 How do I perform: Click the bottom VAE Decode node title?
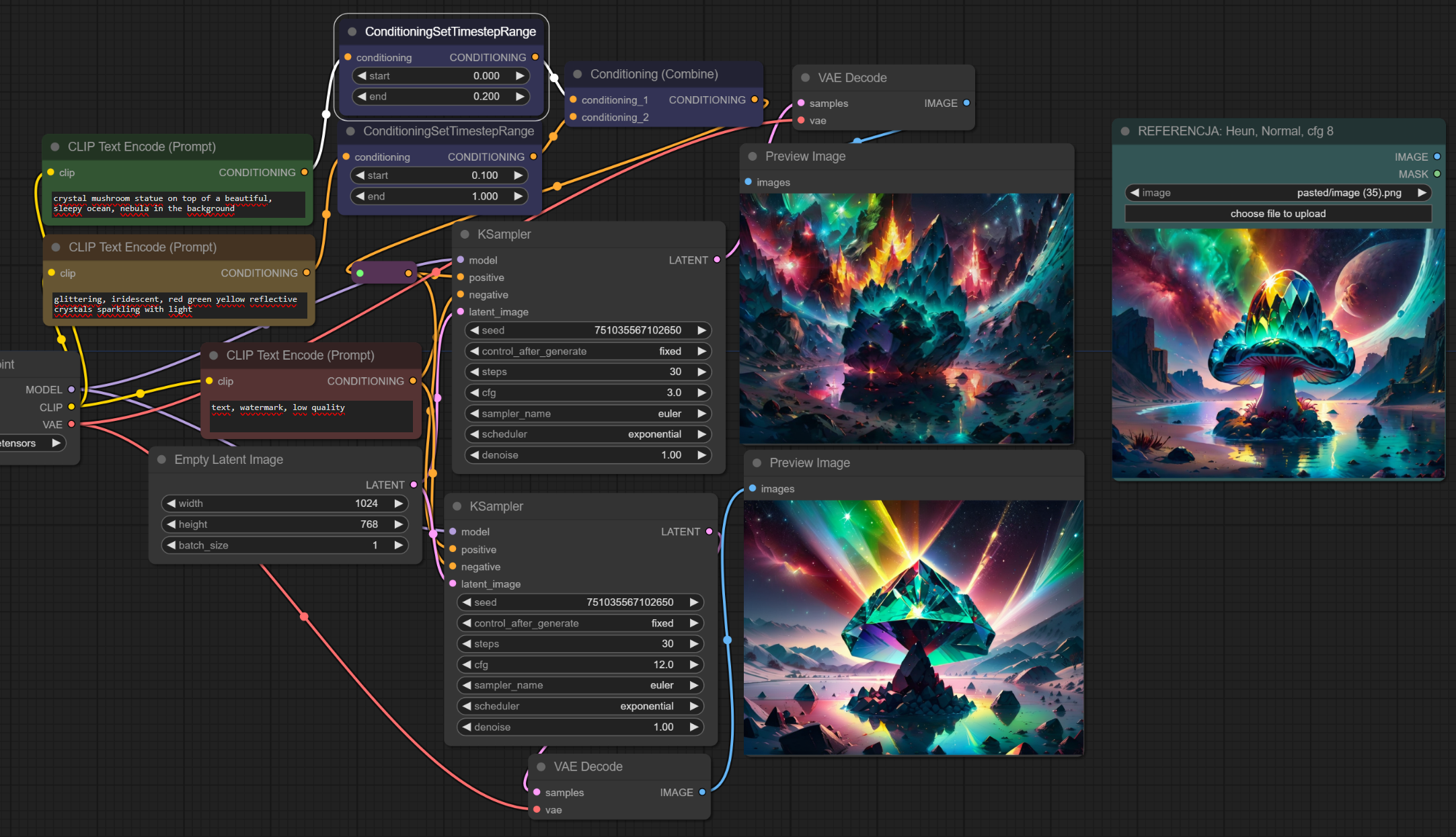[x=588, y=767]
